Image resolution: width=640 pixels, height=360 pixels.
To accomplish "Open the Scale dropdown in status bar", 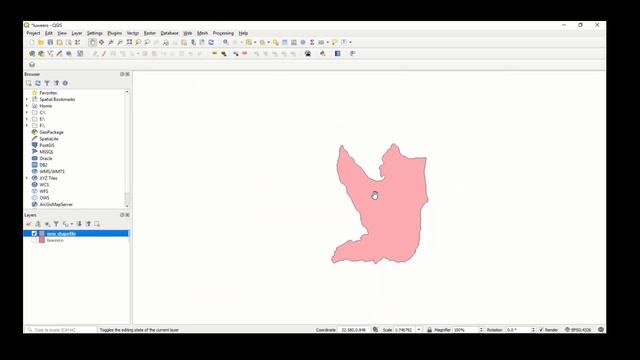I will click(x=419, y=329).
